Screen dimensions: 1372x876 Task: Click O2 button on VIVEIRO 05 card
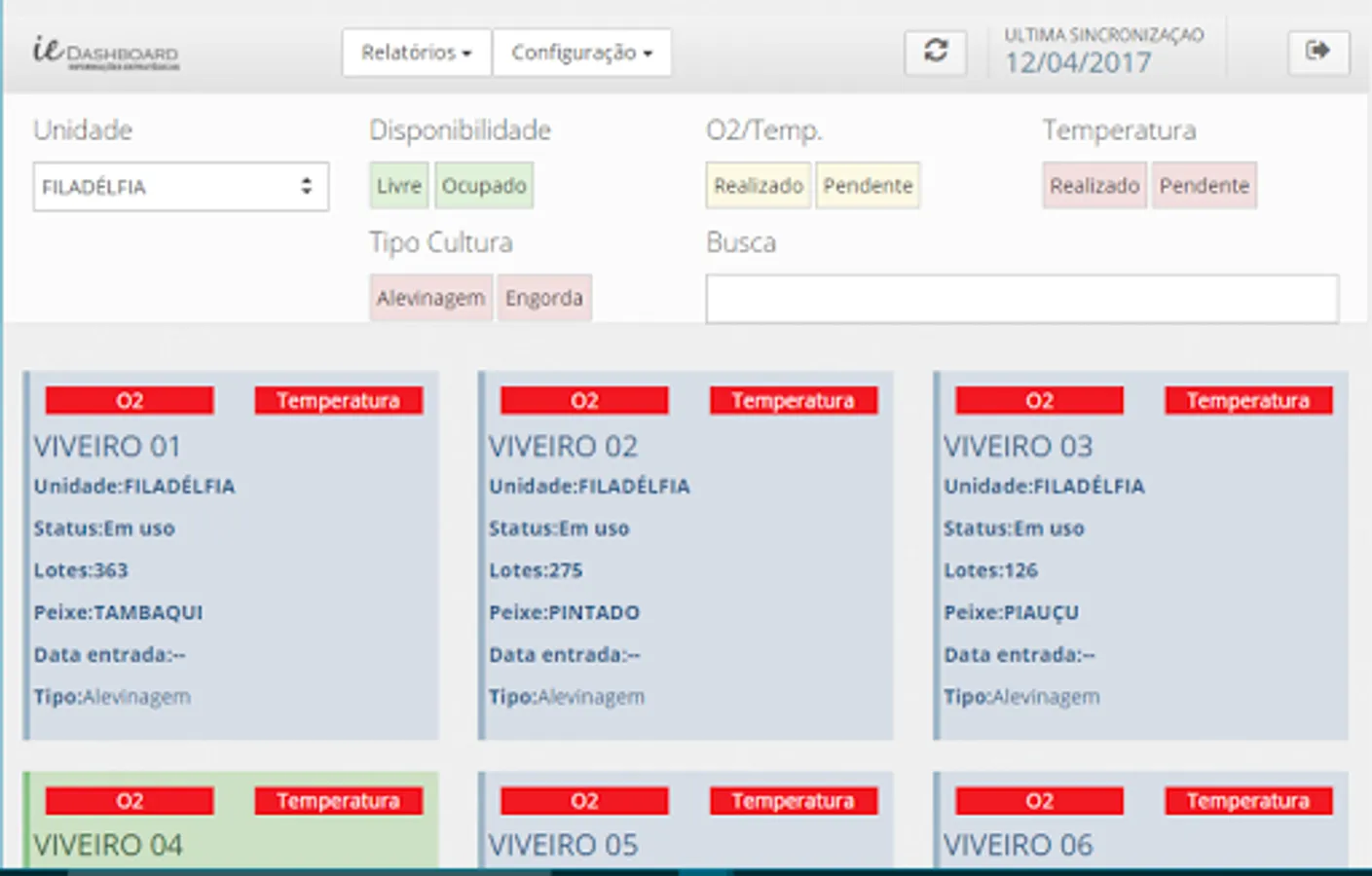(x=584, y=801)
